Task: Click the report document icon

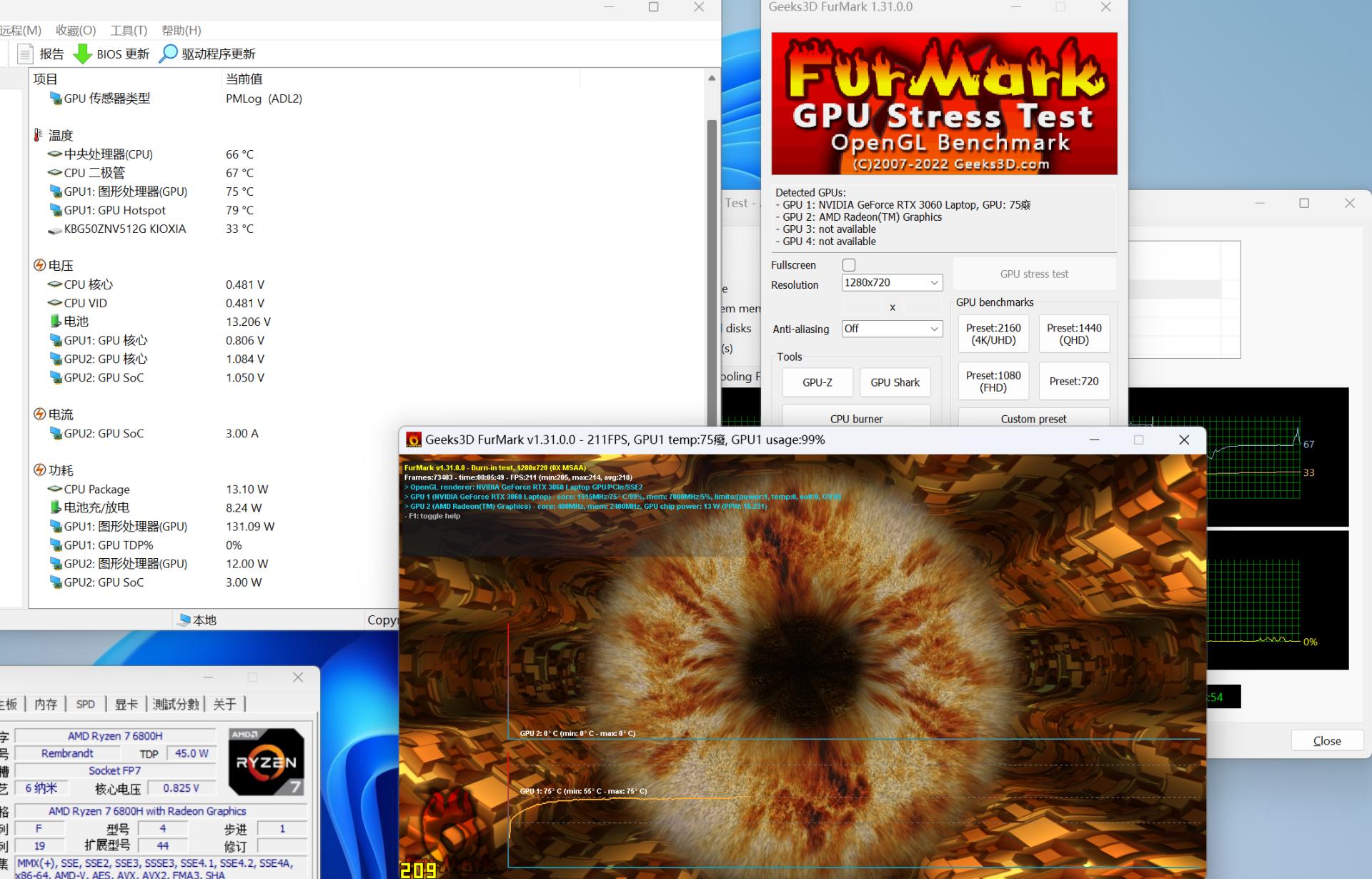Action: click(25, 54)
